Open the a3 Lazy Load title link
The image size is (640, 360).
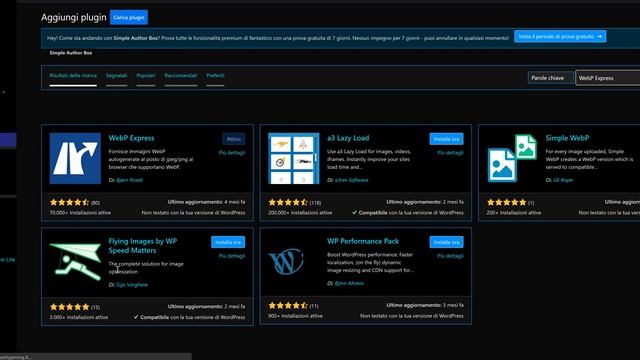(348, 138)
